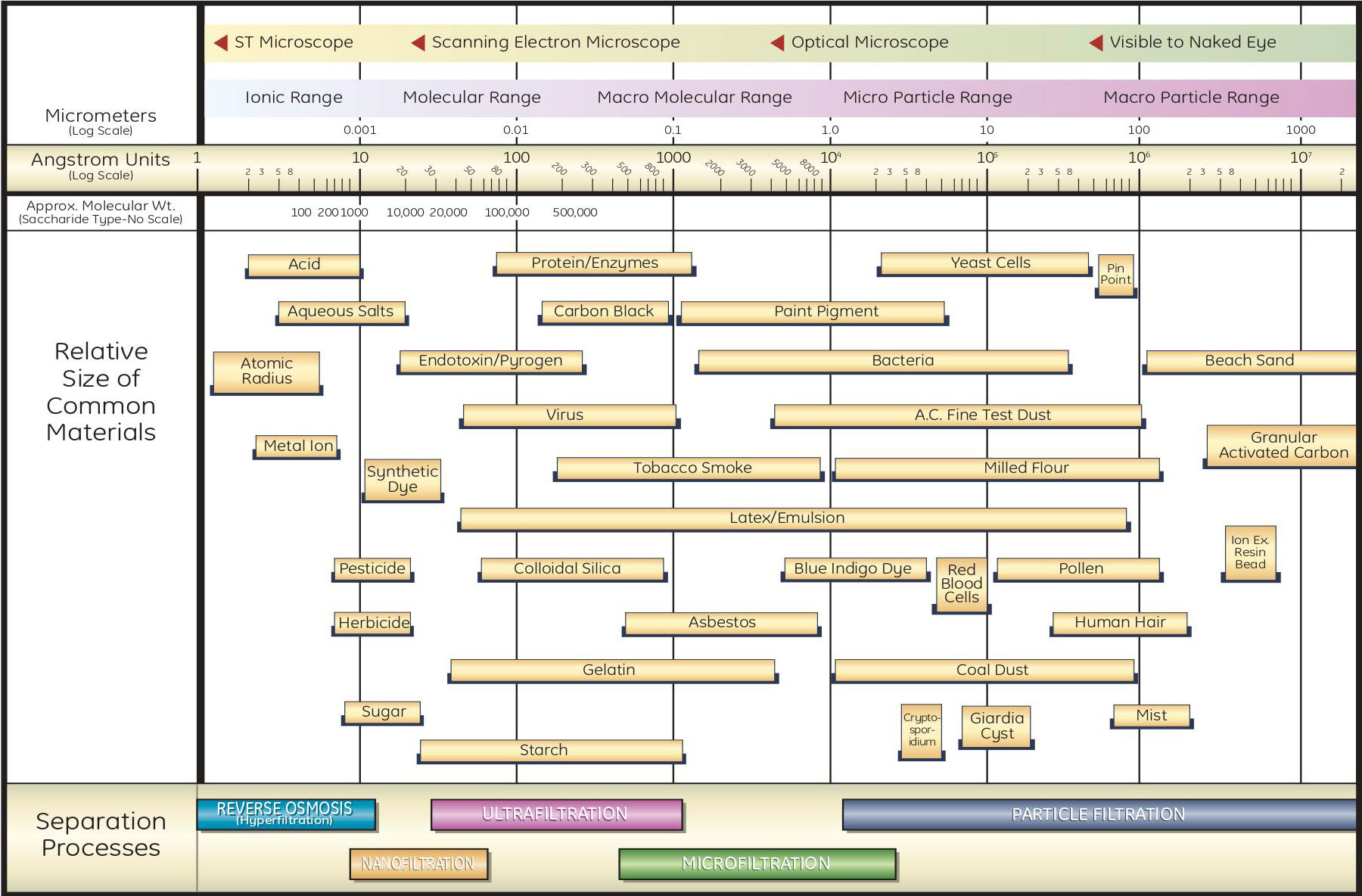Screen dimensions: 1362x896
Task: Select the Reverse Osmosis bar
Action: (286, 814)
